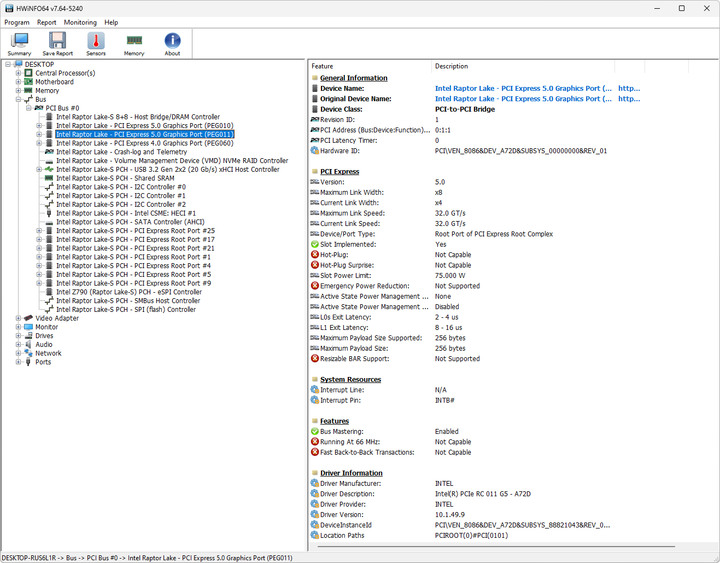The image size is (720, 563).
Task: Click the Bus Mastering green check icon
Action: [x=315, y=431]
